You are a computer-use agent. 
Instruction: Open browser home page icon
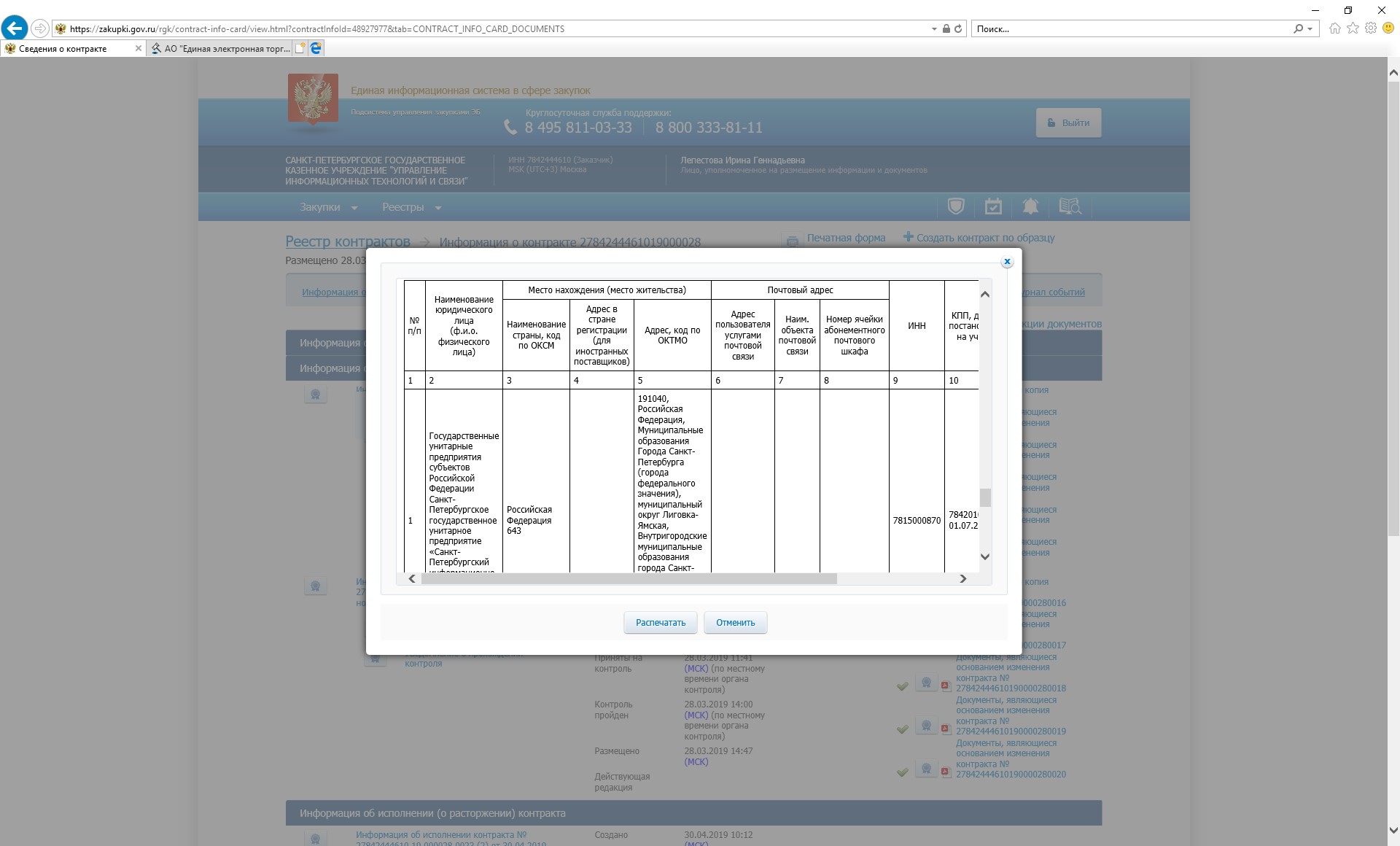click(x=1335, y=28)
